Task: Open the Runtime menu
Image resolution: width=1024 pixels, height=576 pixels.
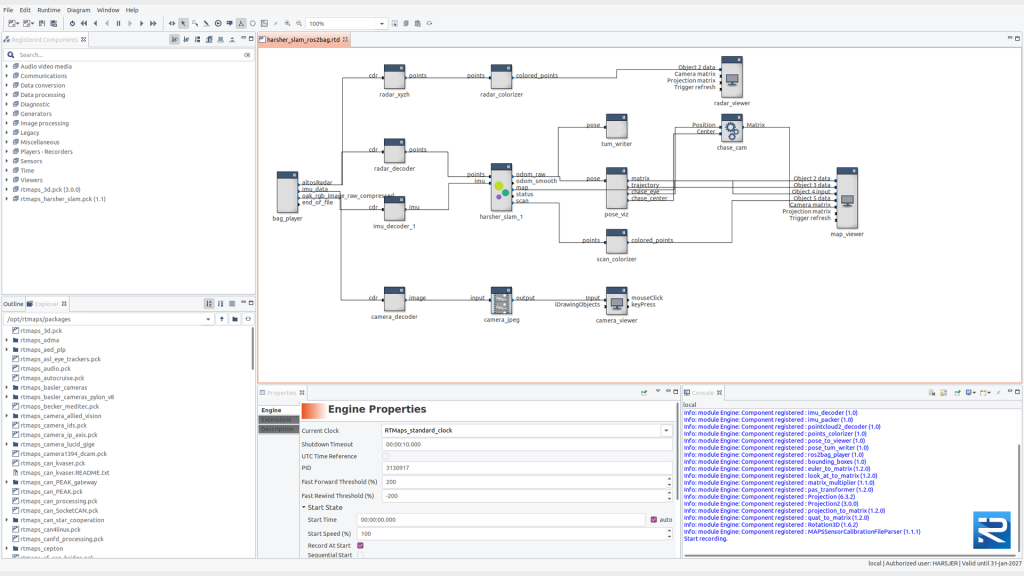Action: 48,10
